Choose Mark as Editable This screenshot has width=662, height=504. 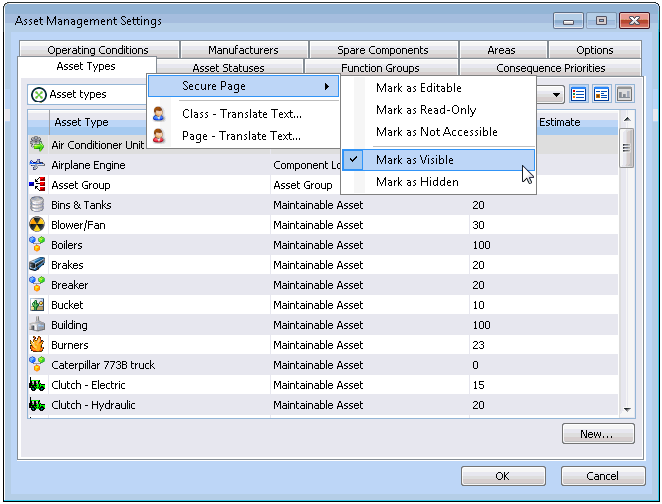pos(439,88)
